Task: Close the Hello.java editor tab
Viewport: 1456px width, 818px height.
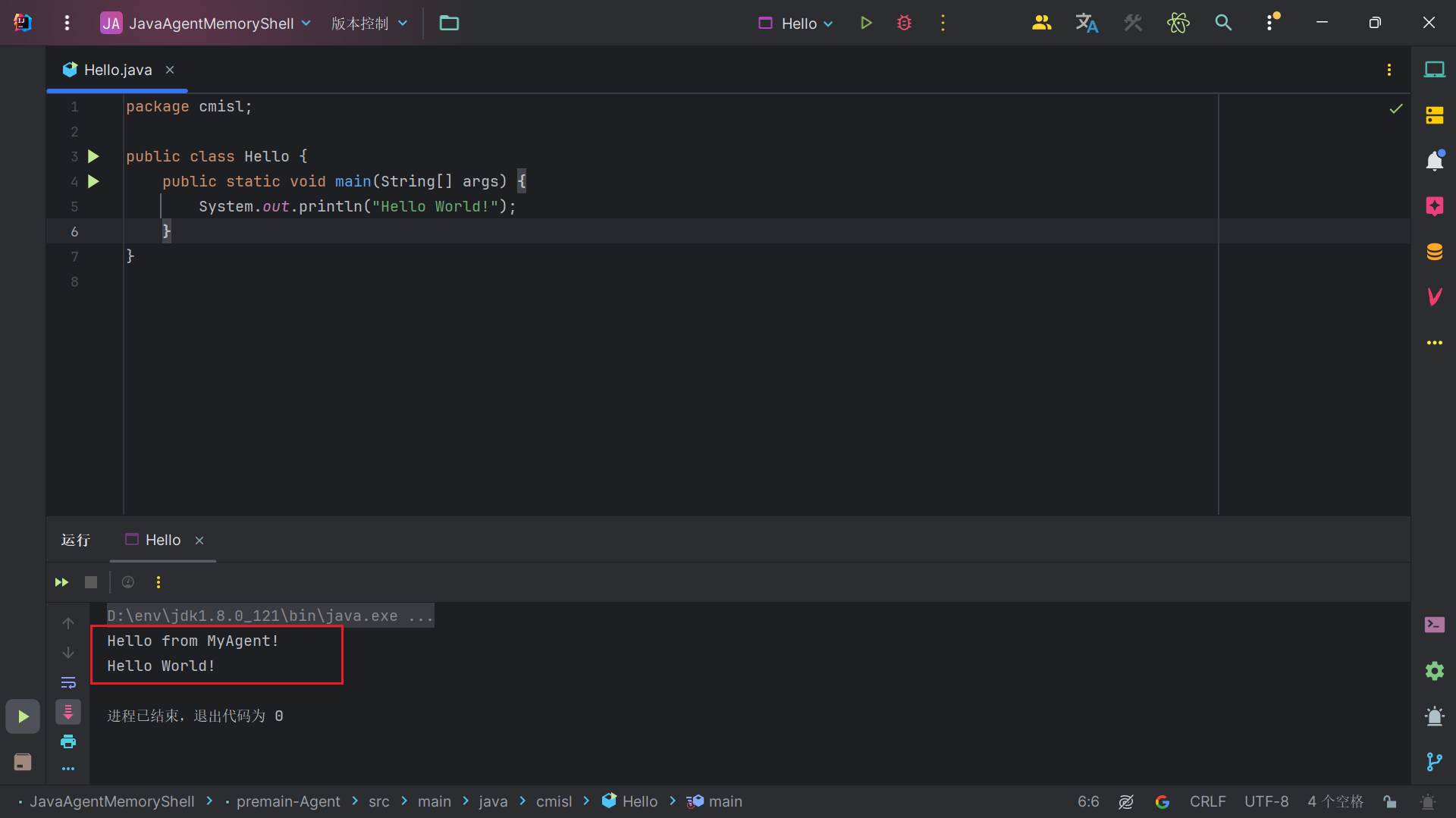Action: click(170, 69)
